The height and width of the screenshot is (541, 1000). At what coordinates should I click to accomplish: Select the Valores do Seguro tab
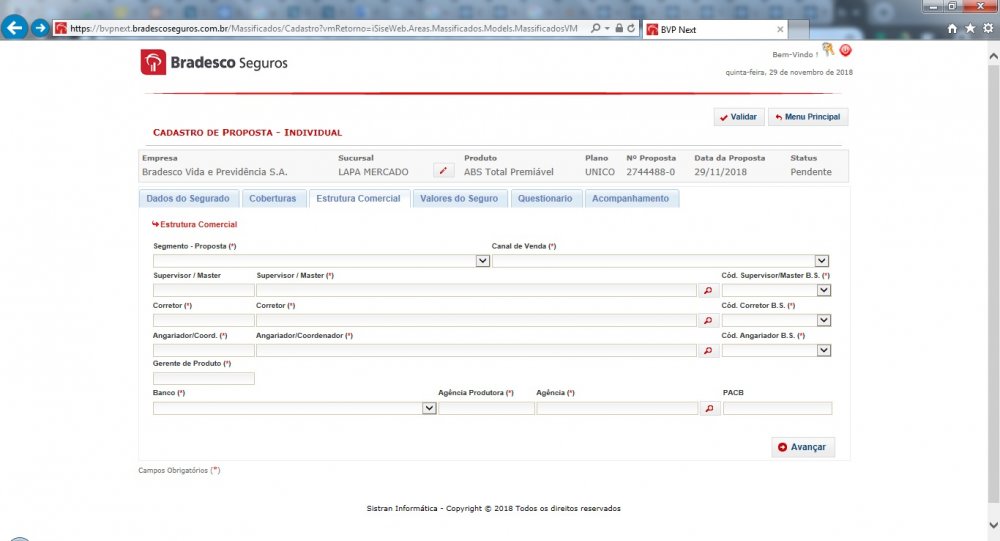pos(459,199)
